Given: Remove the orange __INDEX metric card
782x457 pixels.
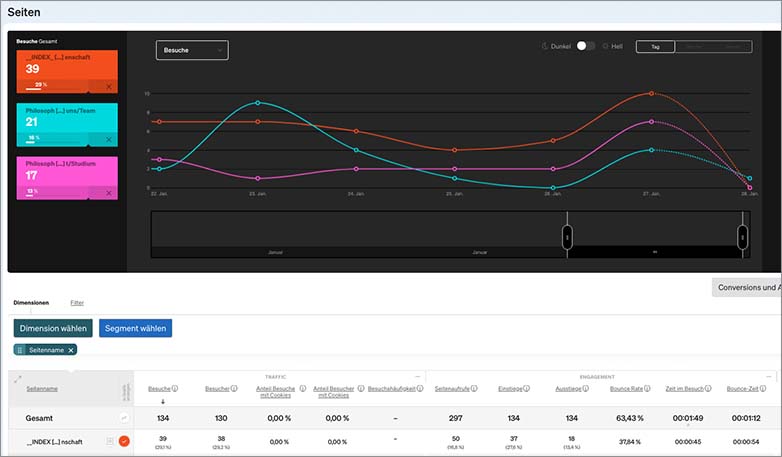Looking at the screenshot, I should coord(109,86).
